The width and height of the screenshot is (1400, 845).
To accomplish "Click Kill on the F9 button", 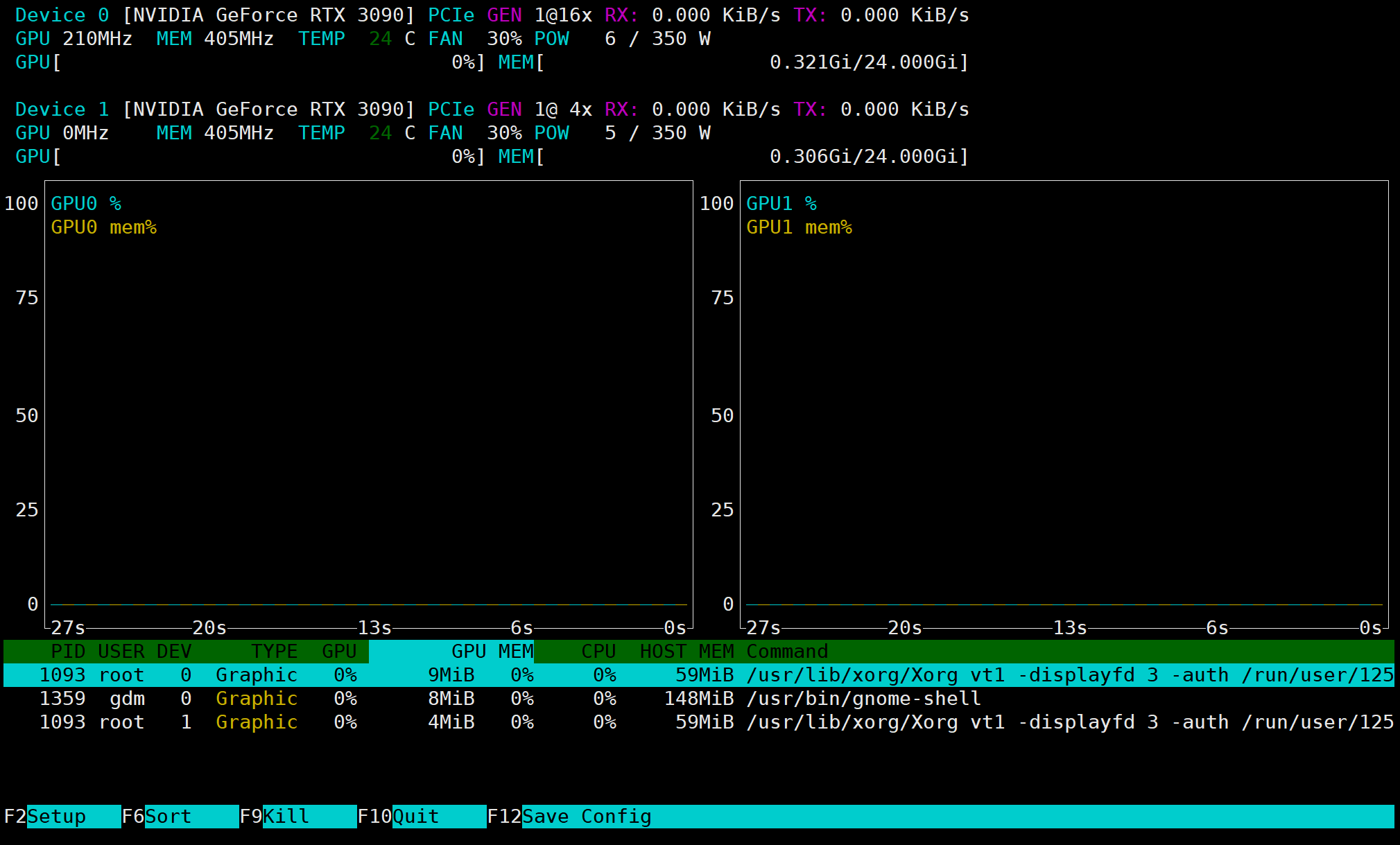I will click(x=284, y=817).
